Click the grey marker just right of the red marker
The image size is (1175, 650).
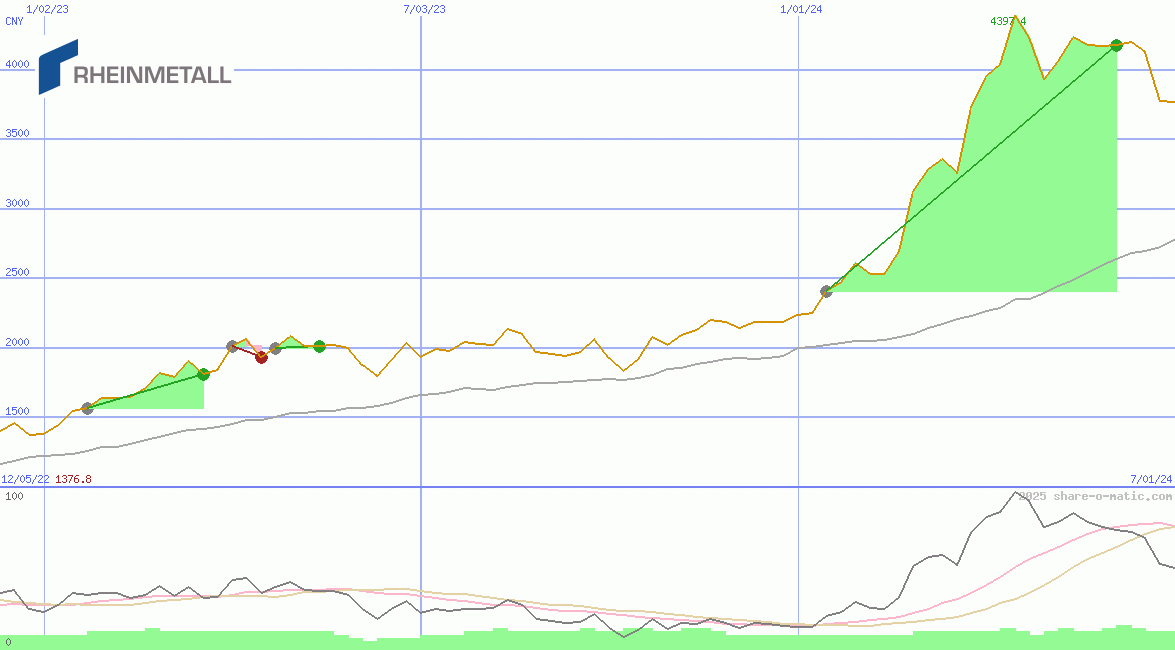tap(275, 348)
